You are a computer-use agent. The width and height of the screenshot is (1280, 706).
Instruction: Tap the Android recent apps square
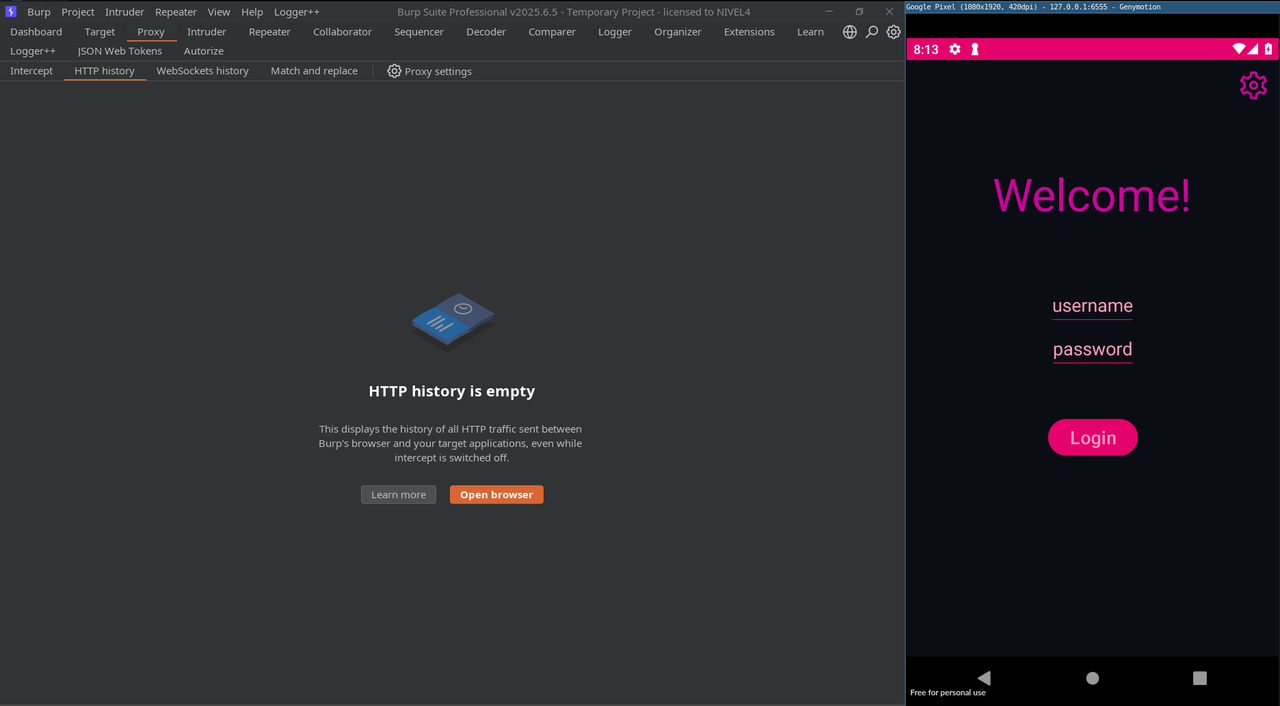click(1200, 678)
